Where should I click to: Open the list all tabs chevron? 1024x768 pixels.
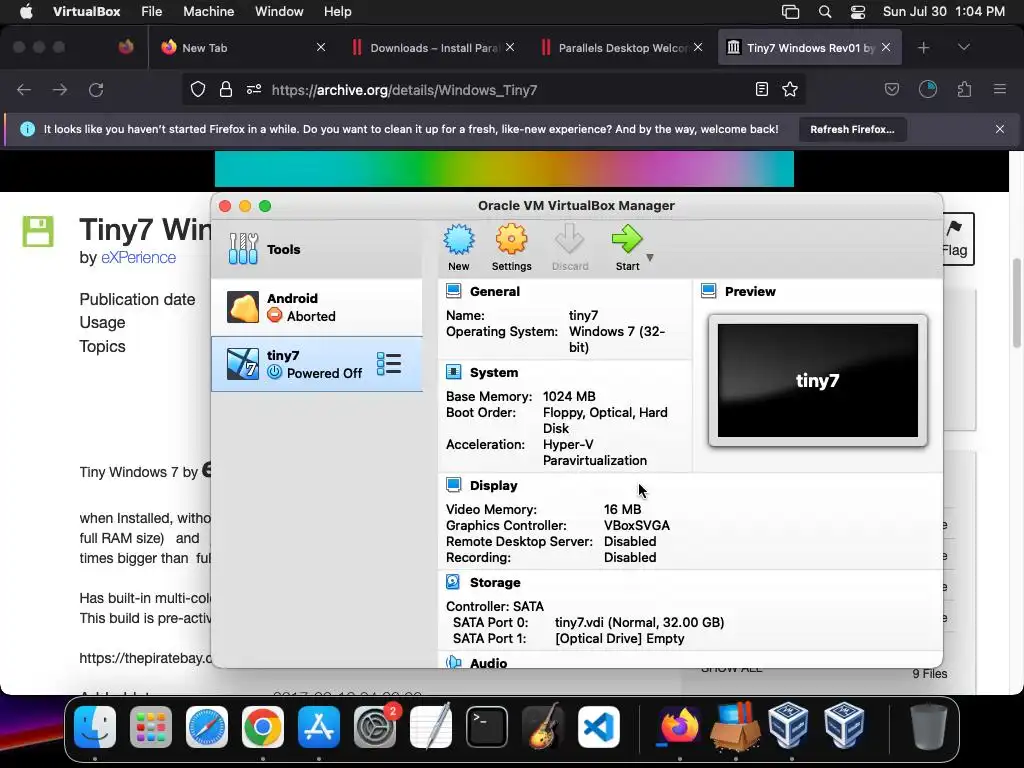point(964,47)
